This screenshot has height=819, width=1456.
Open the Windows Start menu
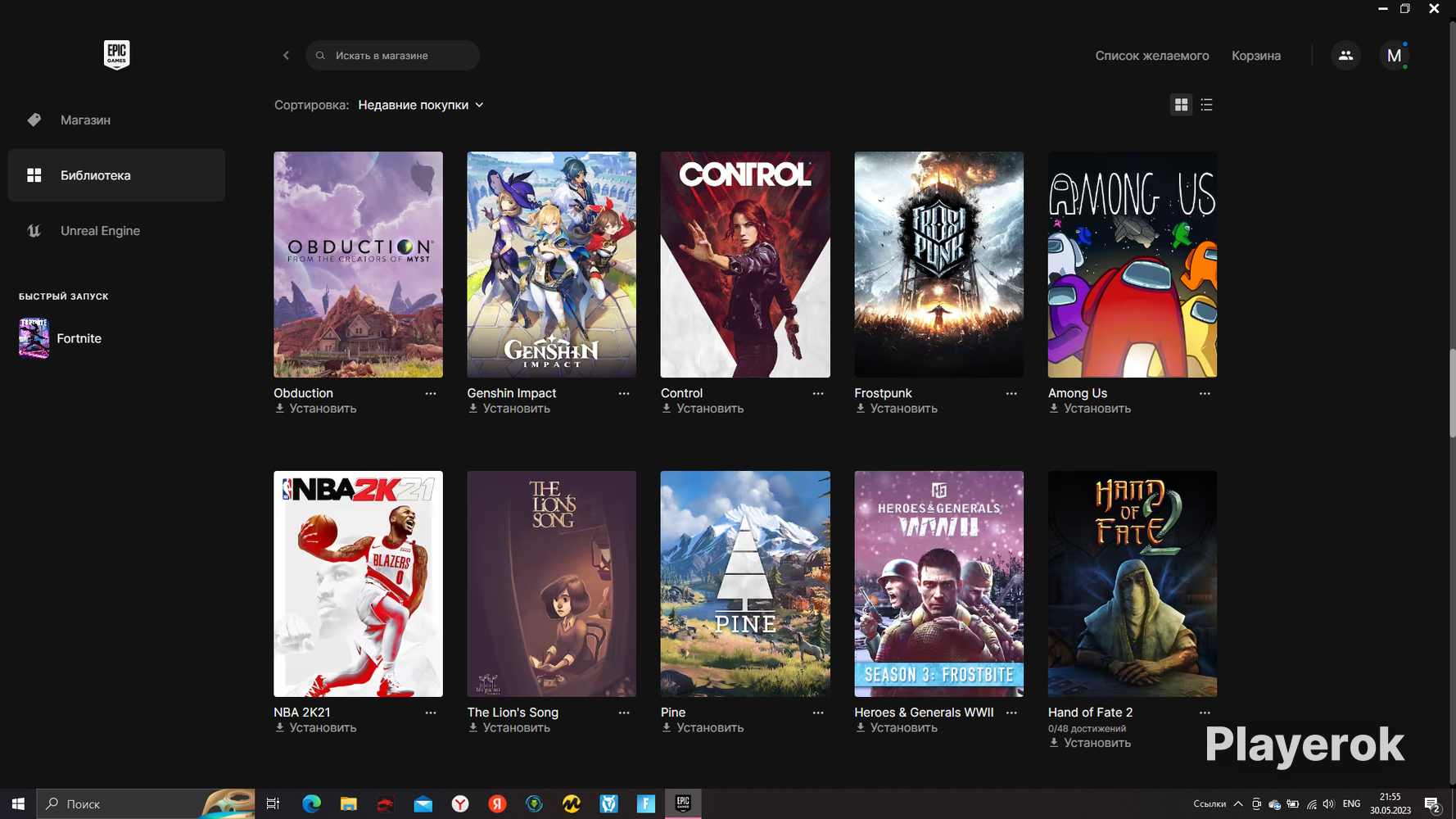(x=18, y=804)
